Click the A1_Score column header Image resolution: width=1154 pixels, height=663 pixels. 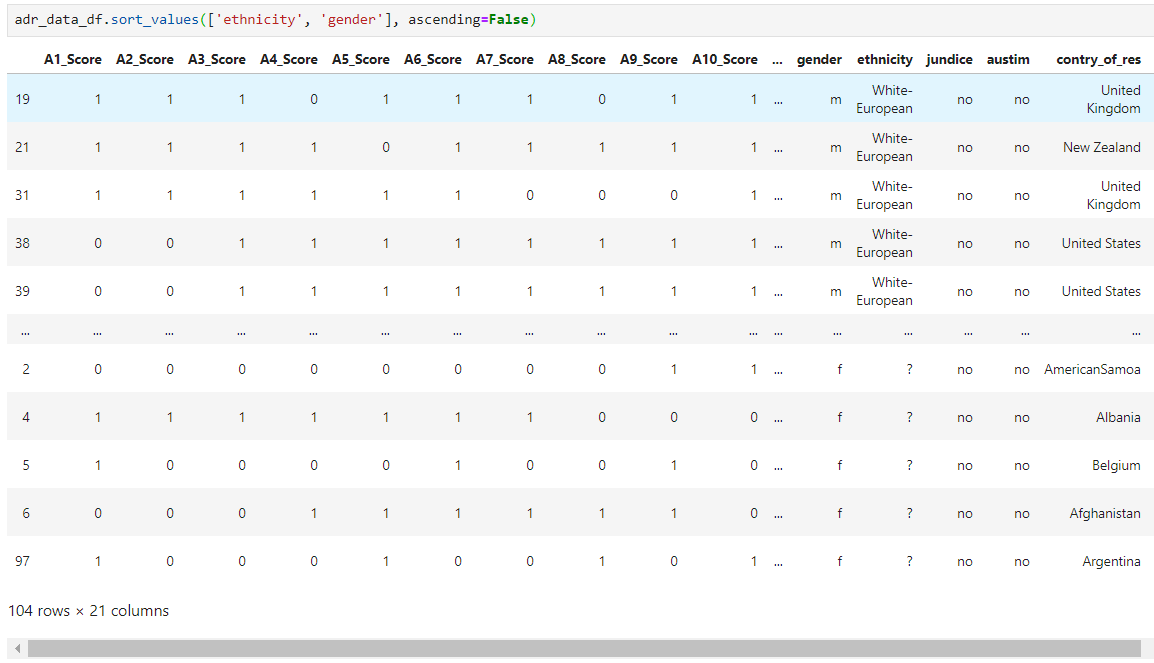coord(73,60)
